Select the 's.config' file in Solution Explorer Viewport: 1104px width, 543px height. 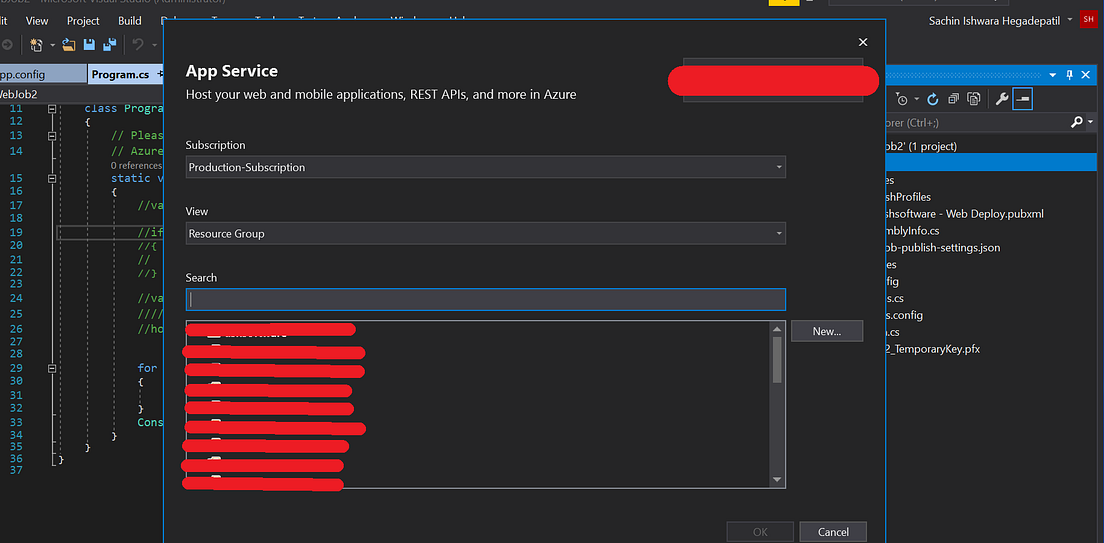(905, 315)
